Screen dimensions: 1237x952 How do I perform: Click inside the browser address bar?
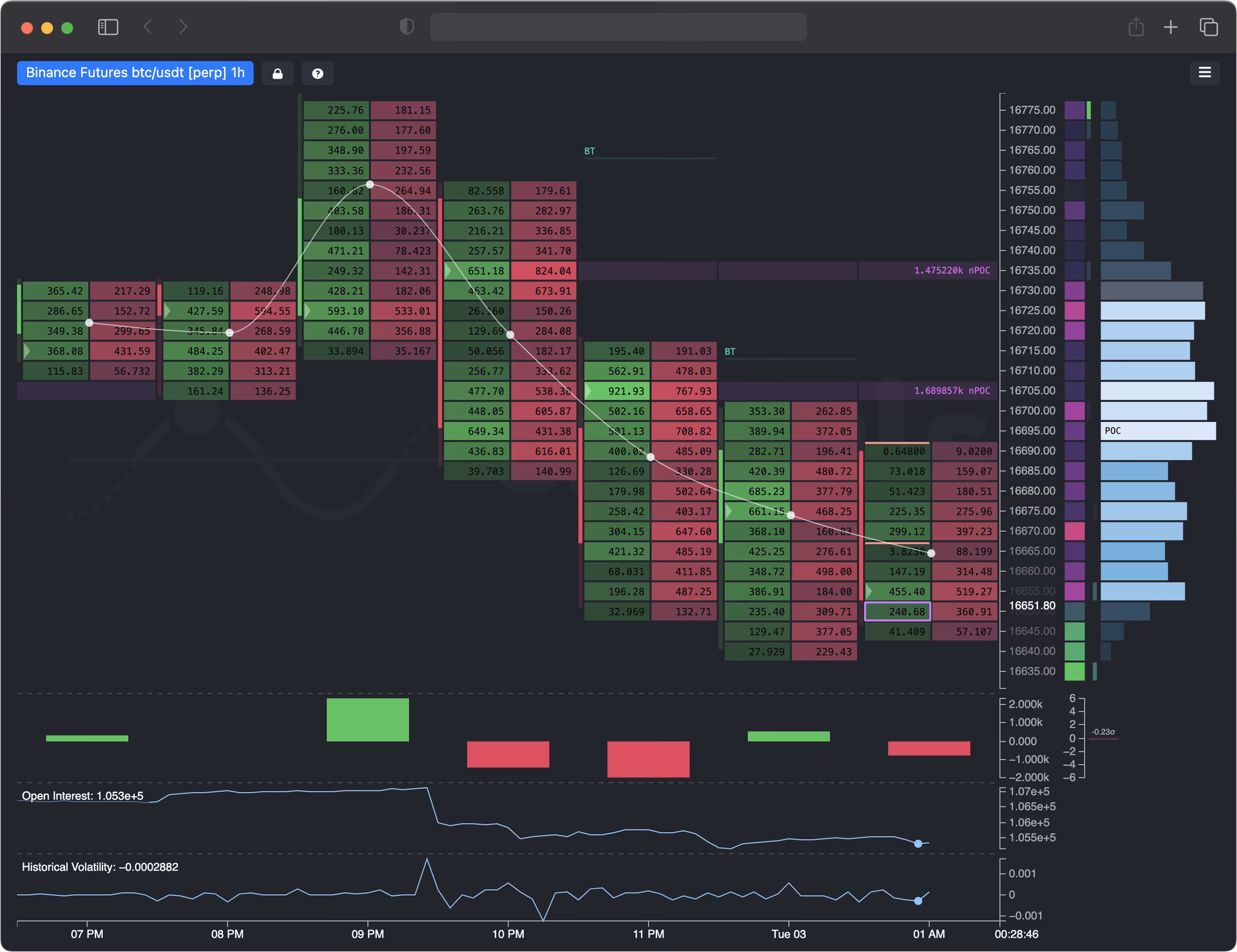(618, 27)
